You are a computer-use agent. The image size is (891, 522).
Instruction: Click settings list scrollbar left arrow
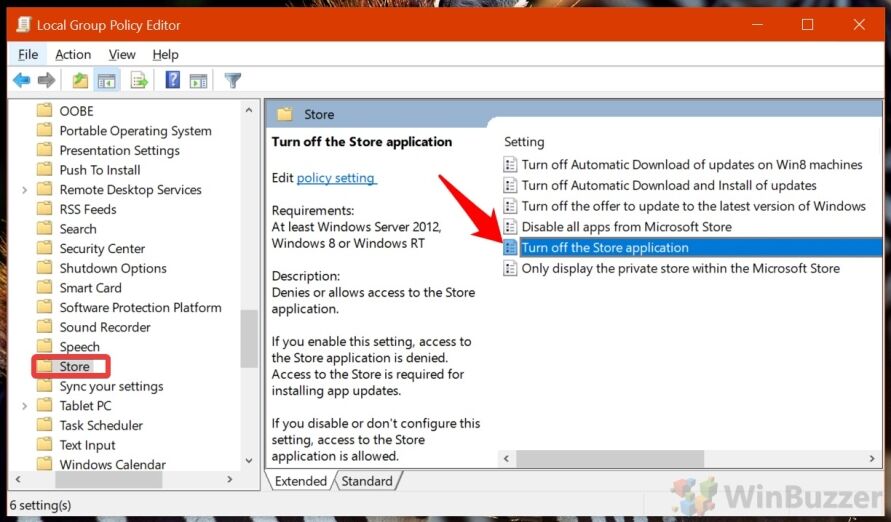click(506, 458)
